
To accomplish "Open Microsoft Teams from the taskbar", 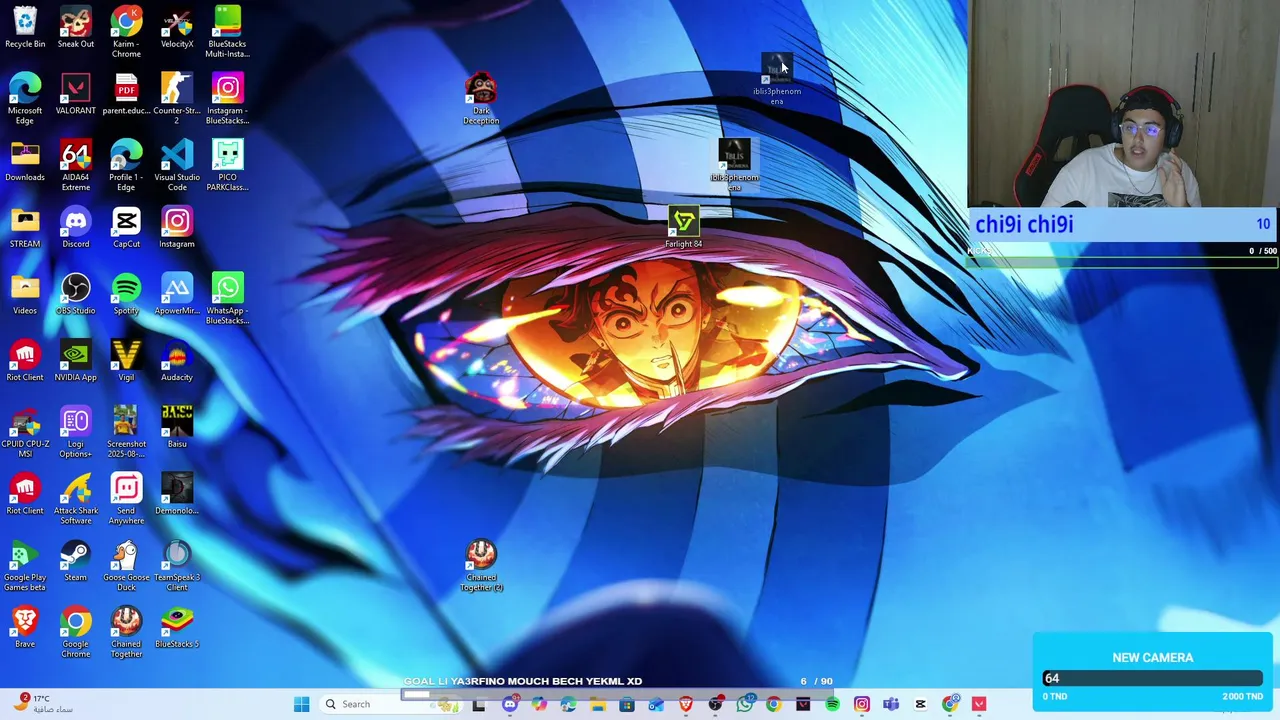I will point(891,704).
